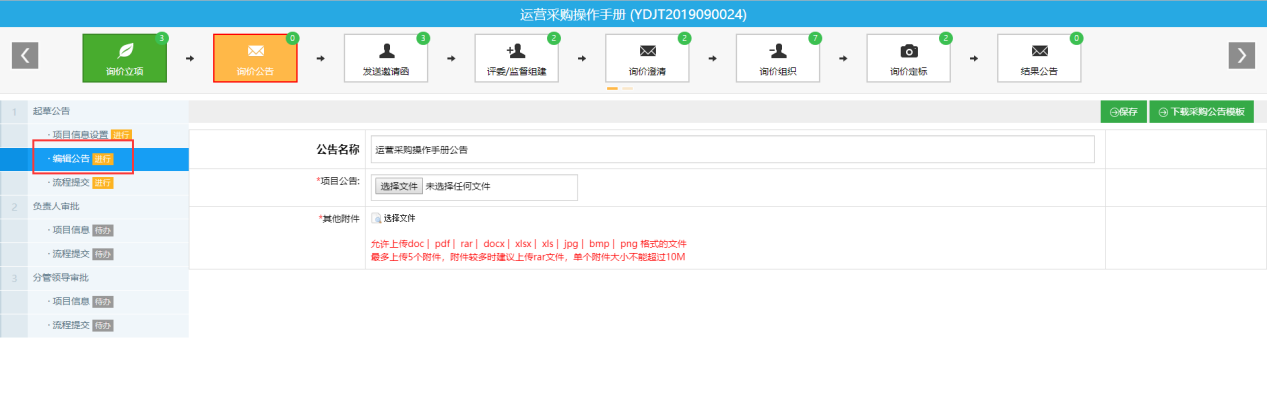This screenshot has width=1267, height=393.
Task: Select the 询价公告 envelope step
Action: coord(255,58)
